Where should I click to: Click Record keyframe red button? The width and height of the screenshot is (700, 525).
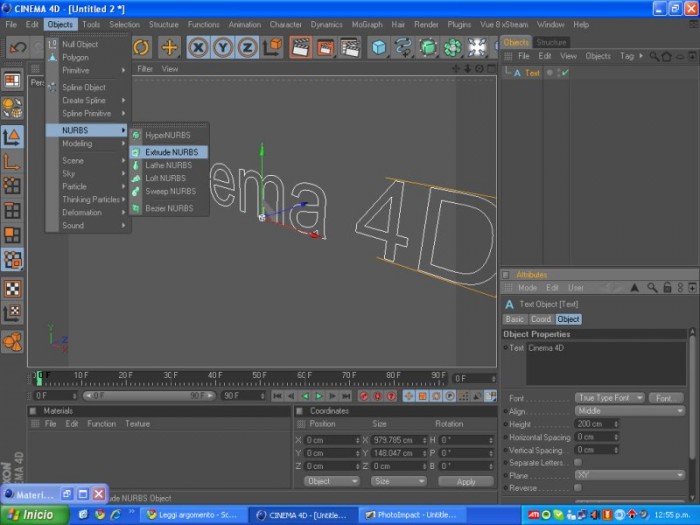363,396
